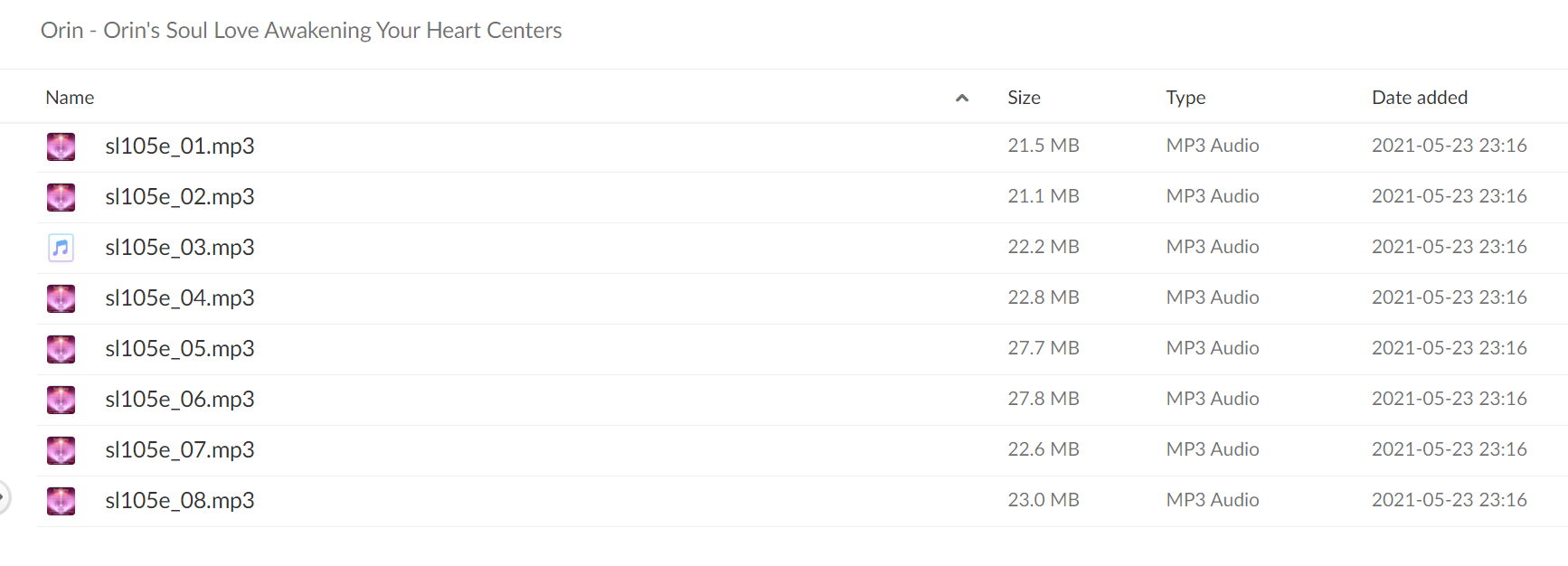Select the sl105e_07.mp3 file name
The width and height of the screenshot is (1568, 566).
coord(179,450)
